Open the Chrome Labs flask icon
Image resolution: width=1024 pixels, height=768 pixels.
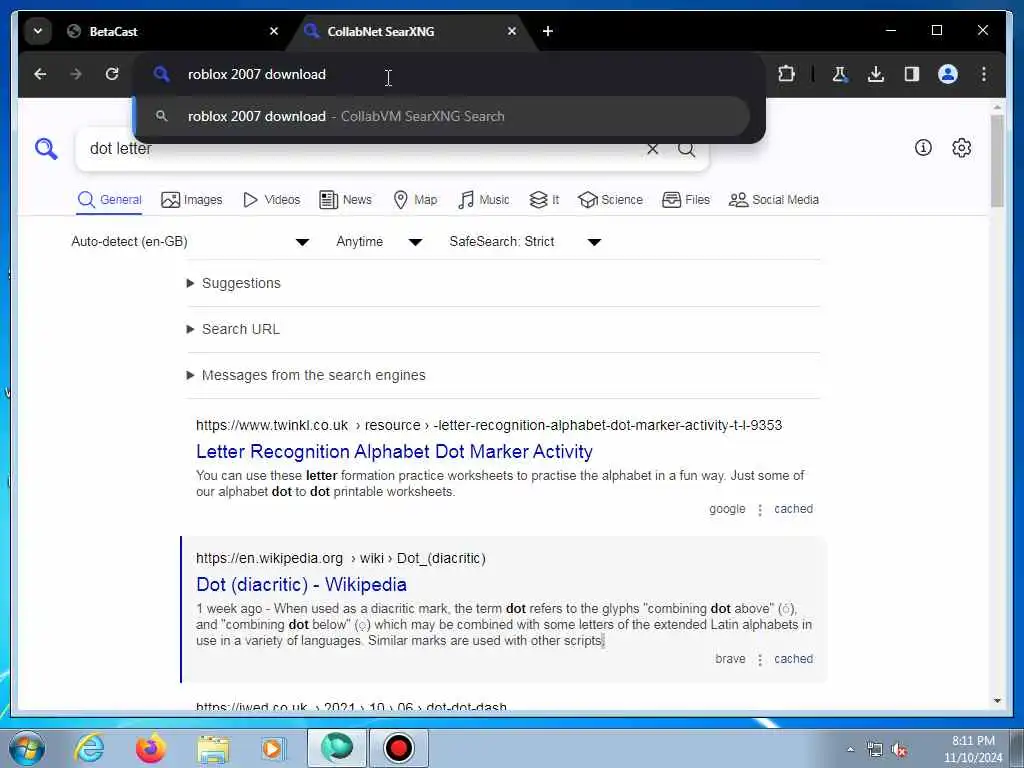click(x=840, y=74)
